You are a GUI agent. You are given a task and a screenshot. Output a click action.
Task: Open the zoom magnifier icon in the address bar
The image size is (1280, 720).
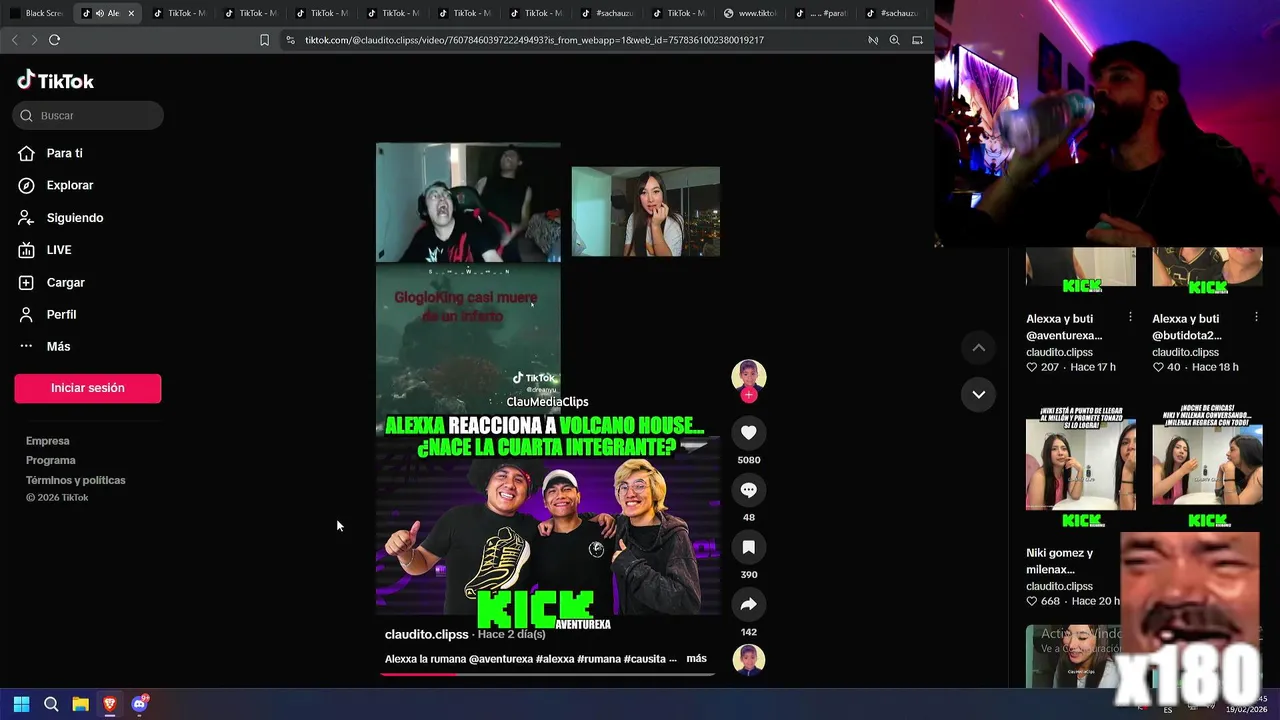click(894, 40)
